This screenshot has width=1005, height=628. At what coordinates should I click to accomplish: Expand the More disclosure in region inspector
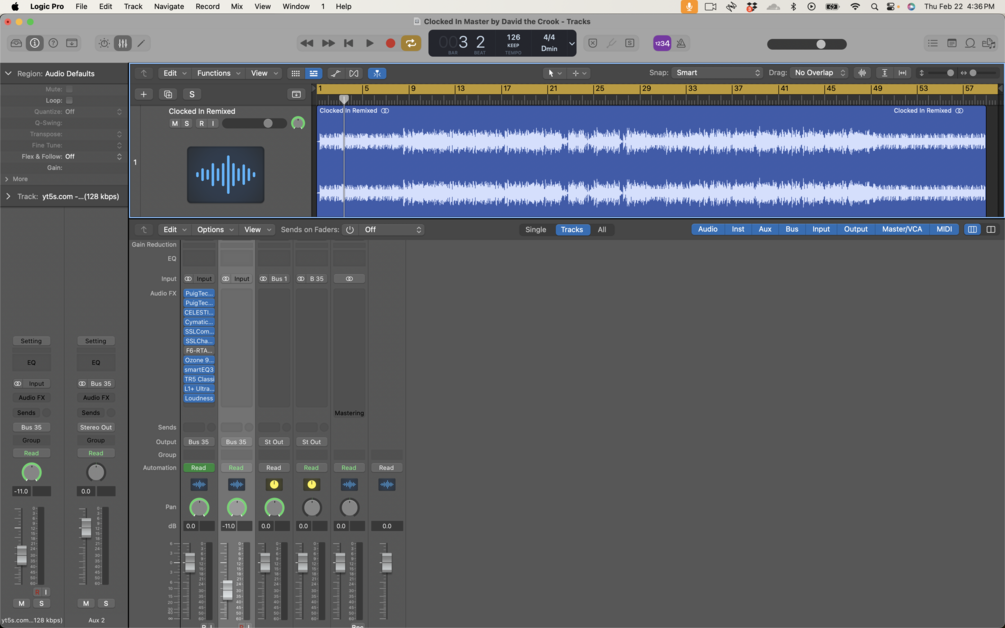[x=7, y=179]
